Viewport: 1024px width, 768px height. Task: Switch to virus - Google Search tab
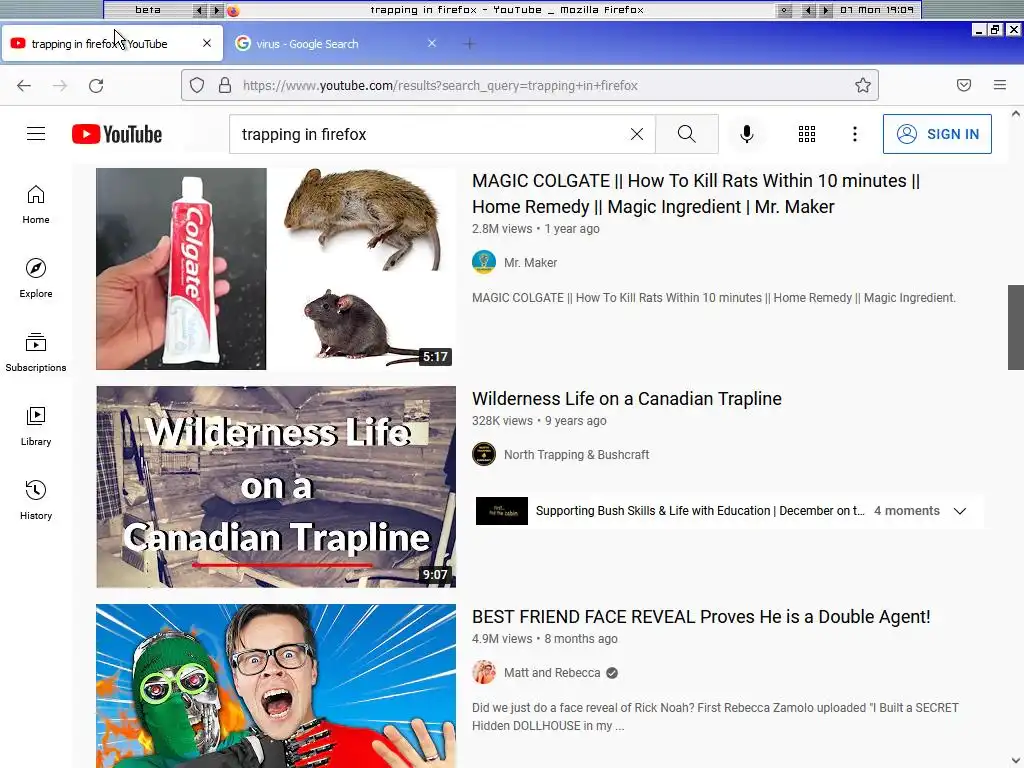tap(336, 44)
